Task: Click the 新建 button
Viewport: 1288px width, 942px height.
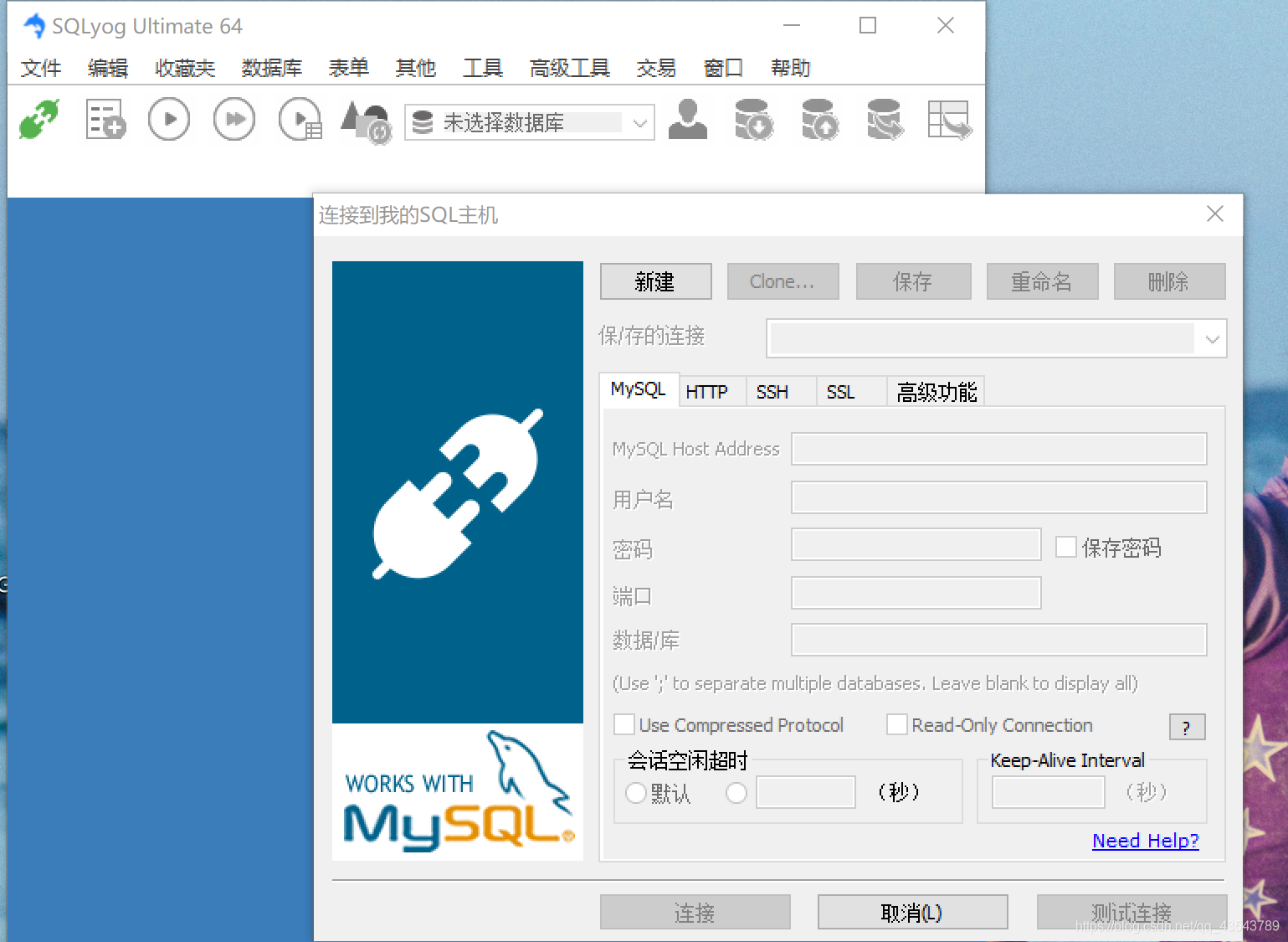Action: (x=655, y=281)
